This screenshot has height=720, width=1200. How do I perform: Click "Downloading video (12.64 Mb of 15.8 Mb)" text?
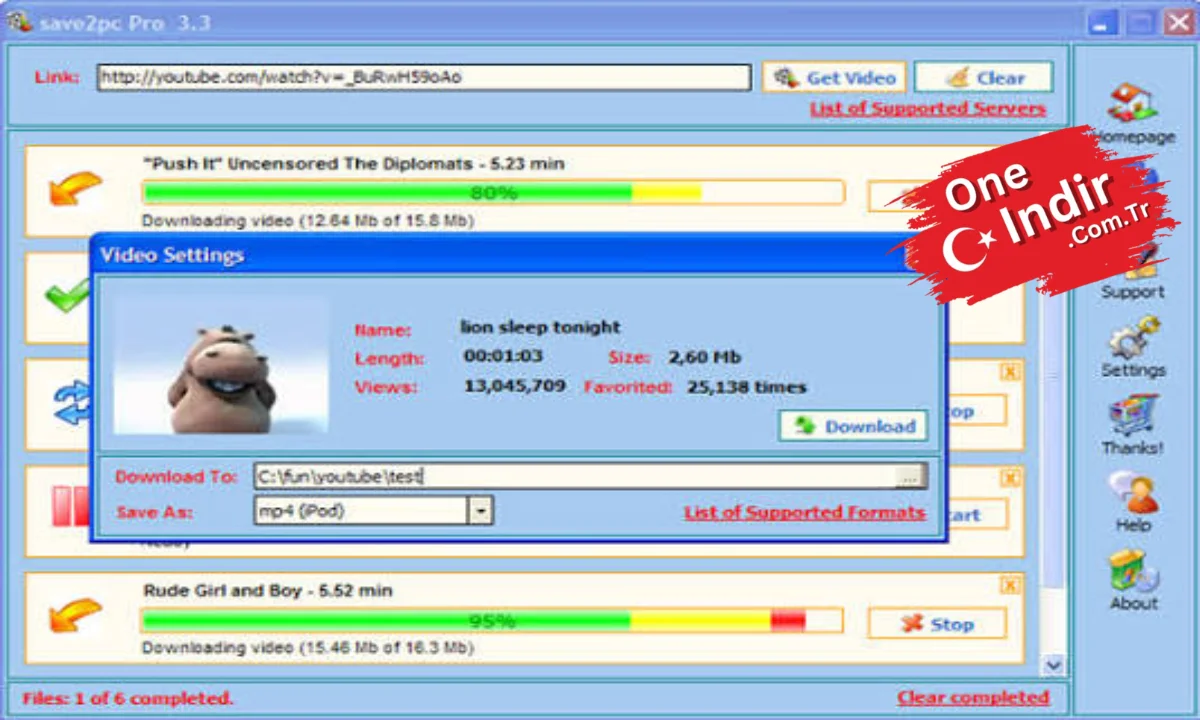tap(308, 220)
